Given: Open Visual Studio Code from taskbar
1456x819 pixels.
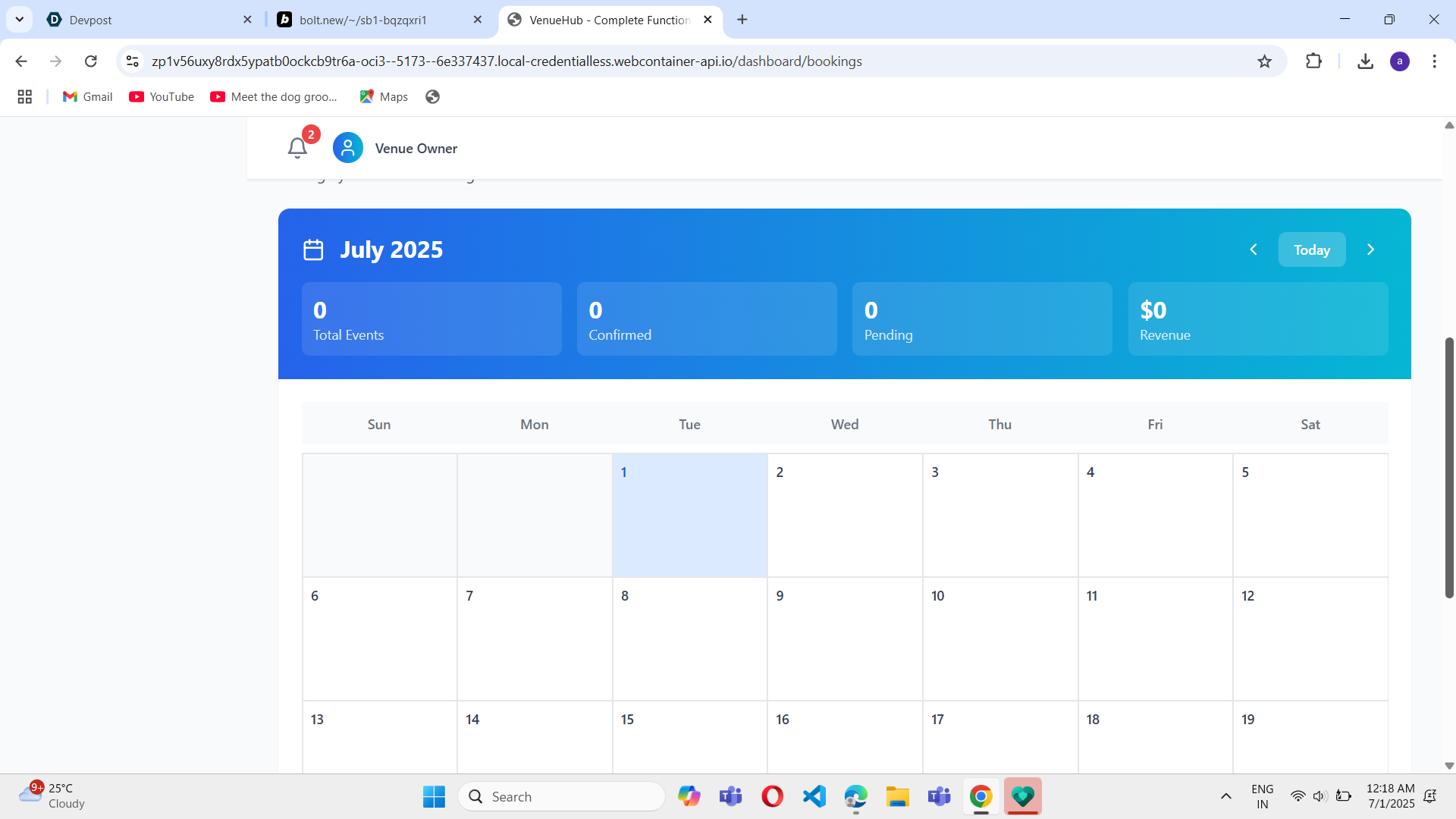Looking at the screenshot, I should 814,796.
